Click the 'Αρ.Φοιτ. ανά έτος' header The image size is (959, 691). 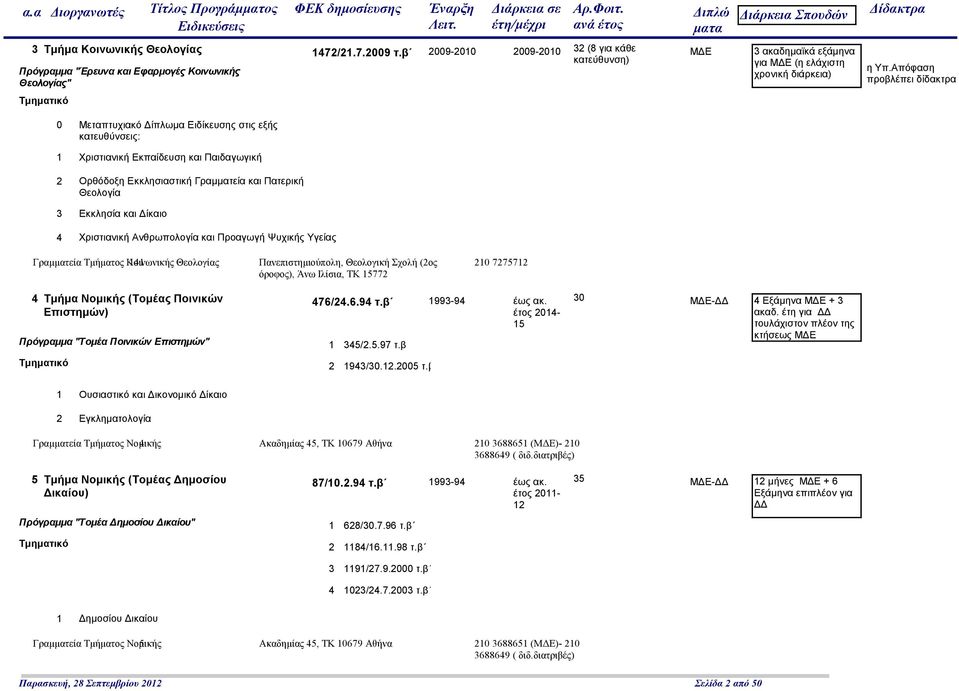598,17
